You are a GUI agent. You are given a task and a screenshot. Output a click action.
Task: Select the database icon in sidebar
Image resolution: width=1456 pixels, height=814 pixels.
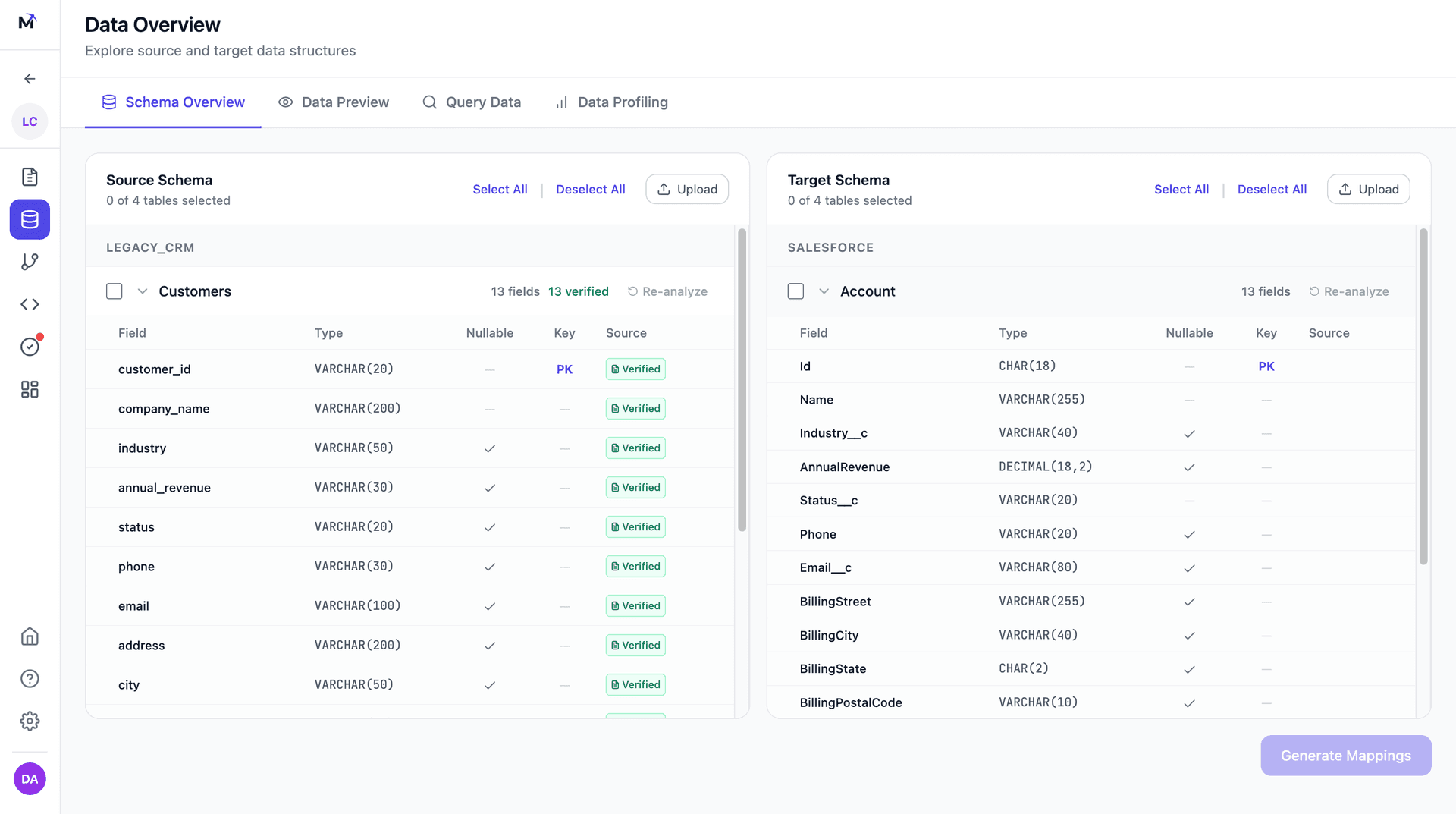pyautogui.click(x=30, y=219)
